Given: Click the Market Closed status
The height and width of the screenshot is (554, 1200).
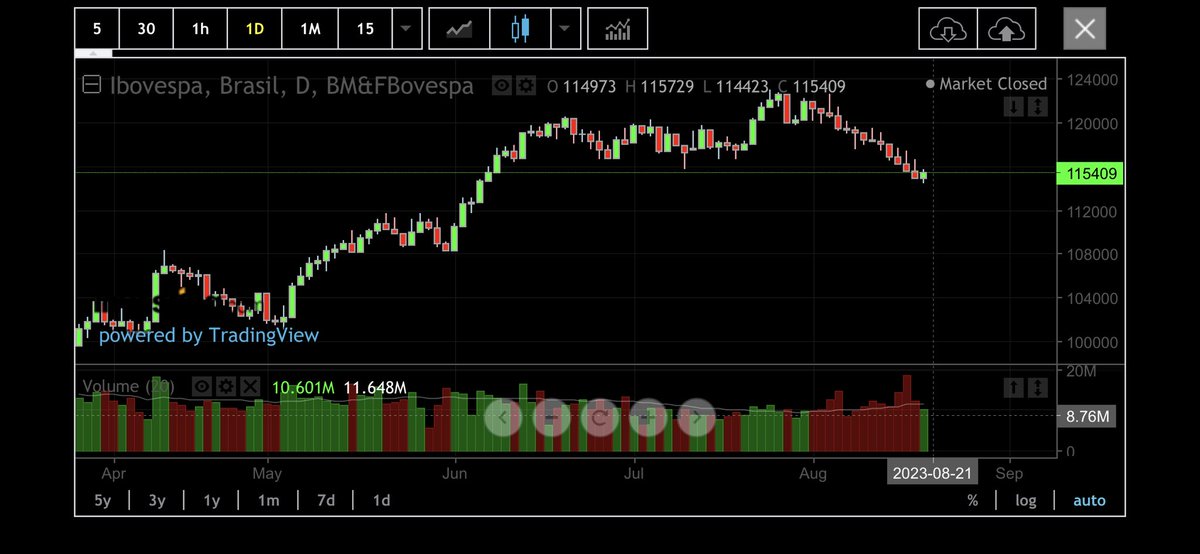Looking at the screenshot, I should click(986, 84).
